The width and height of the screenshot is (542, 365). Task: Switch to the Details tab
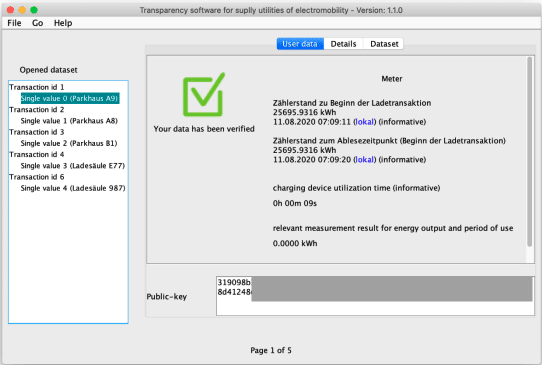coord(343,44)
